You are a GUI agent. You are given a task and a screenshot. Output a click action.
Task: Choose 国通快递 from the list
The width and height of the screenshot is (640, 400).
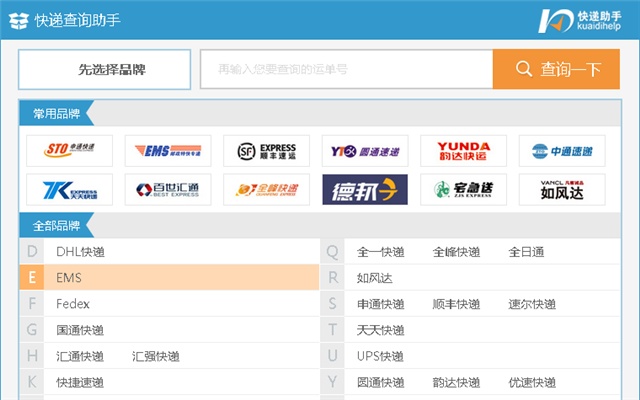click(80, 330)
